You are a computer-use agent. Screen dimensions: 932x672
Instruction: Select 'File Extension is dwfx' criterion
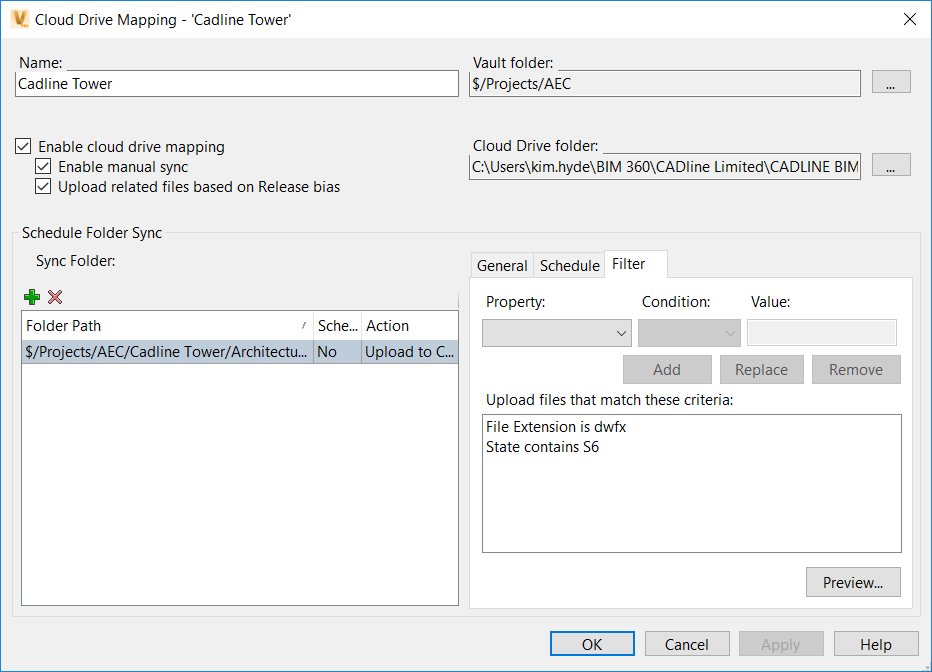[x=556, y=427]
